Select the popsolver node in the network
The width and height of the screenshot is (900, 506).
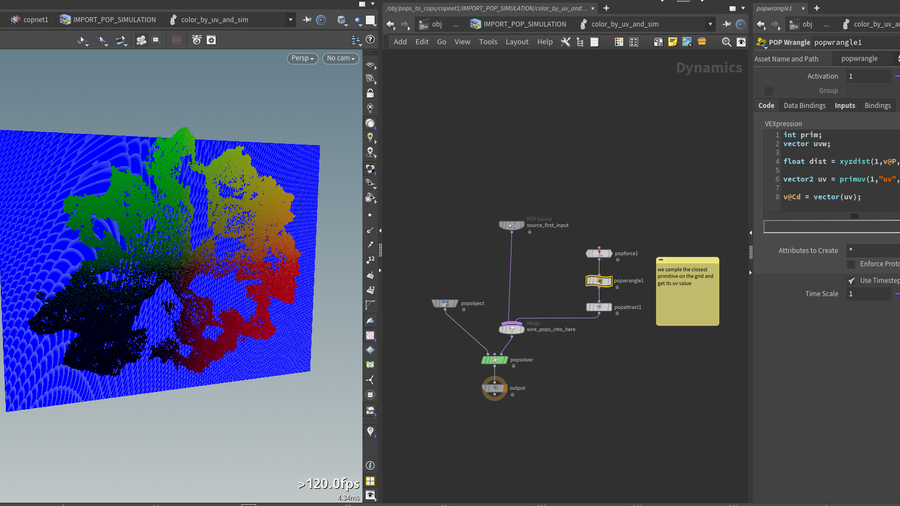[496, 359]
